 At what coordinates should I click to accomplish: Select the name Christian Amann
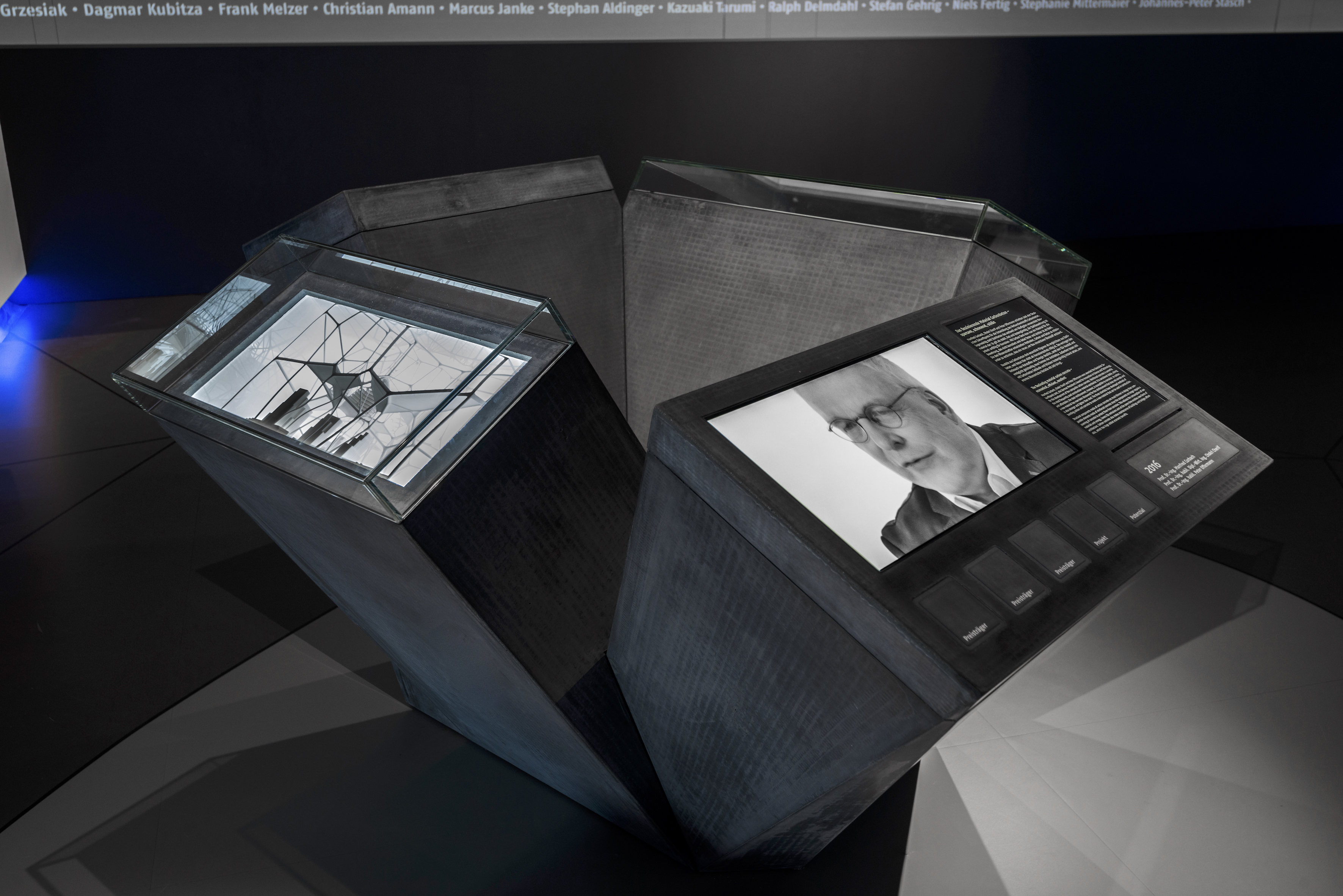[378, 10]
